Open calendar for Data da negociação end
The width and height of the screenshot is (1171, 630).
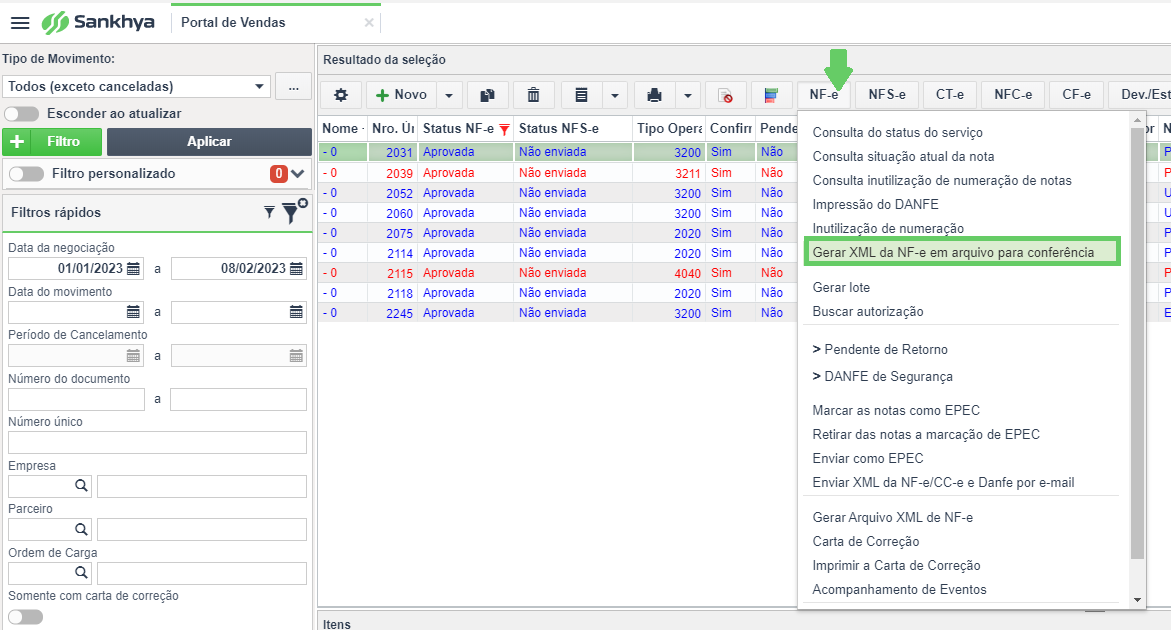tap(296, 269)
